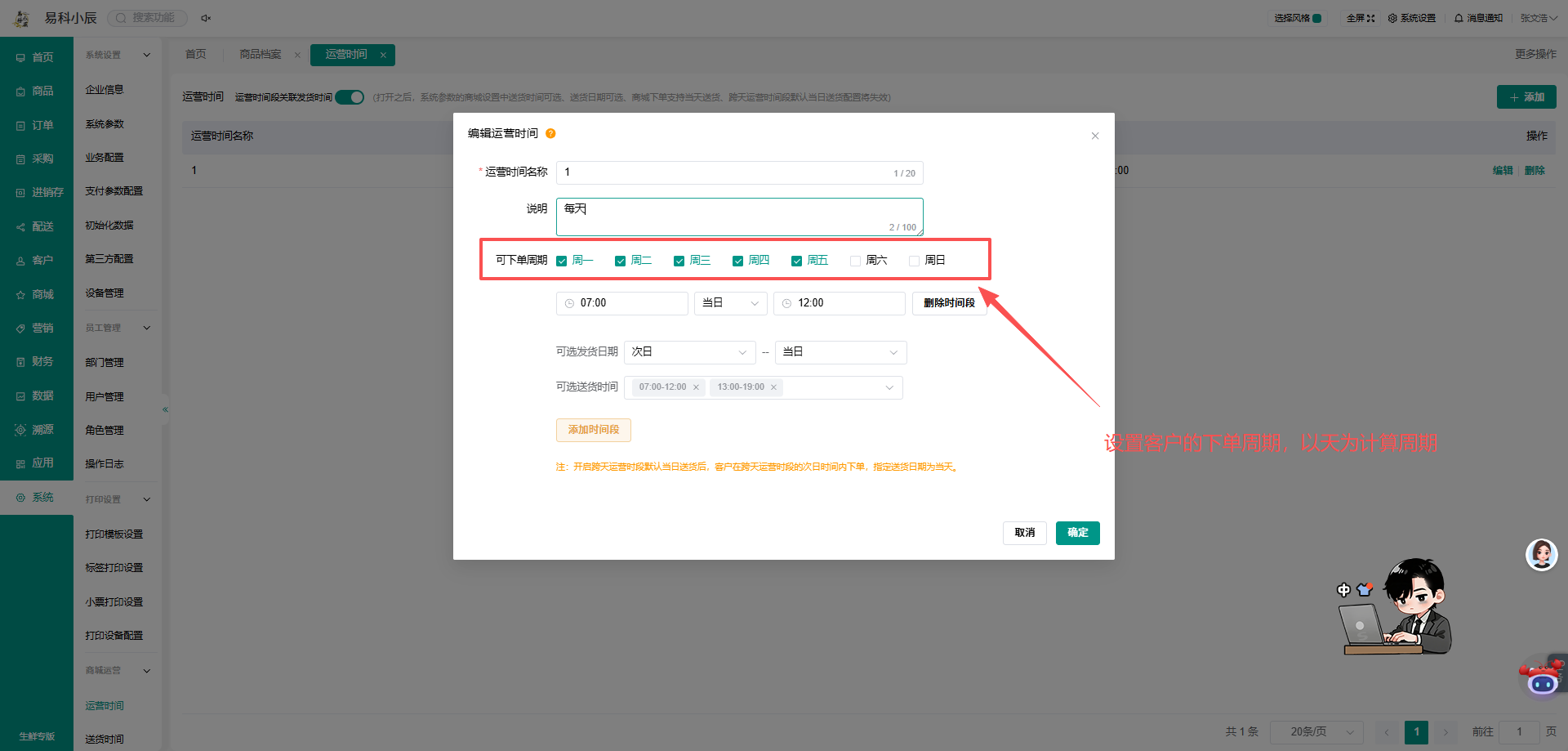Screen dimensions: 1568x751
Task: Toggle the 选择风格 green color swatch
Action: coord(1317,18)
